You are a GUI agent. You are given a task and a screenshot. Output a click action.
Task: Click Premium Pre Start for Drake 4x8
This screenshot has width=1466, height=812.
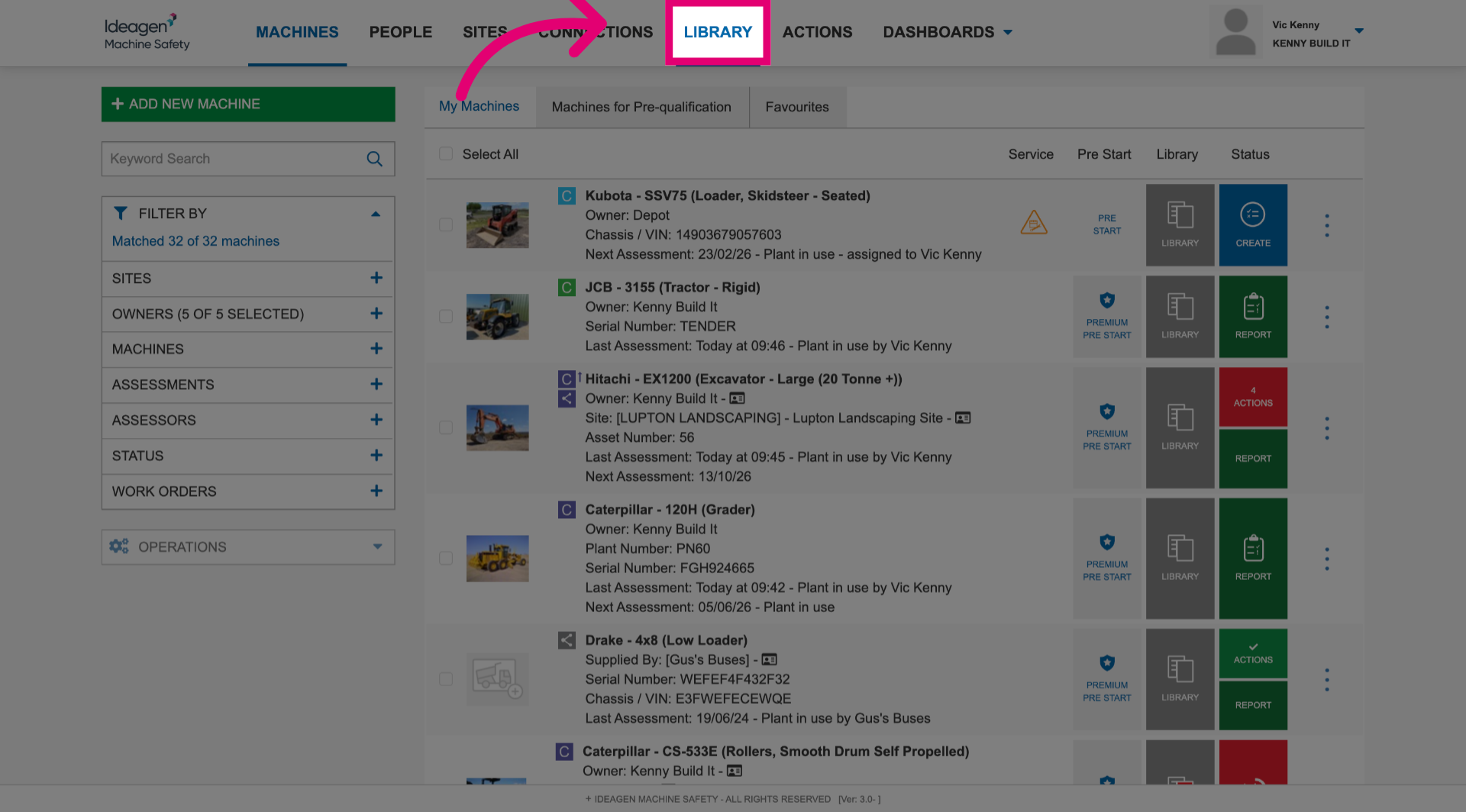[1107, 678]
